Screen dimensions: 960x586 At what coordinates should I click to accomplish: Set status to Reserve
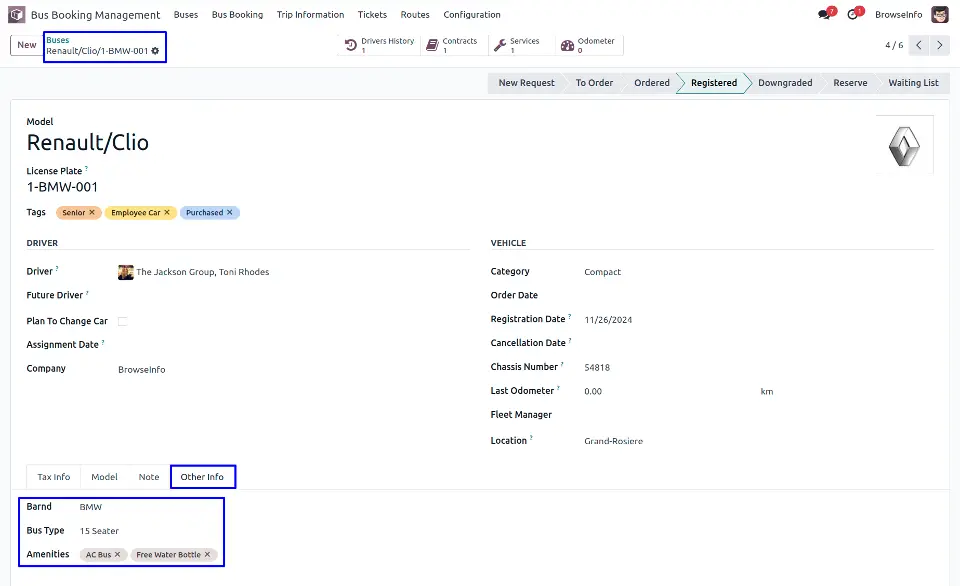point(850,83)
